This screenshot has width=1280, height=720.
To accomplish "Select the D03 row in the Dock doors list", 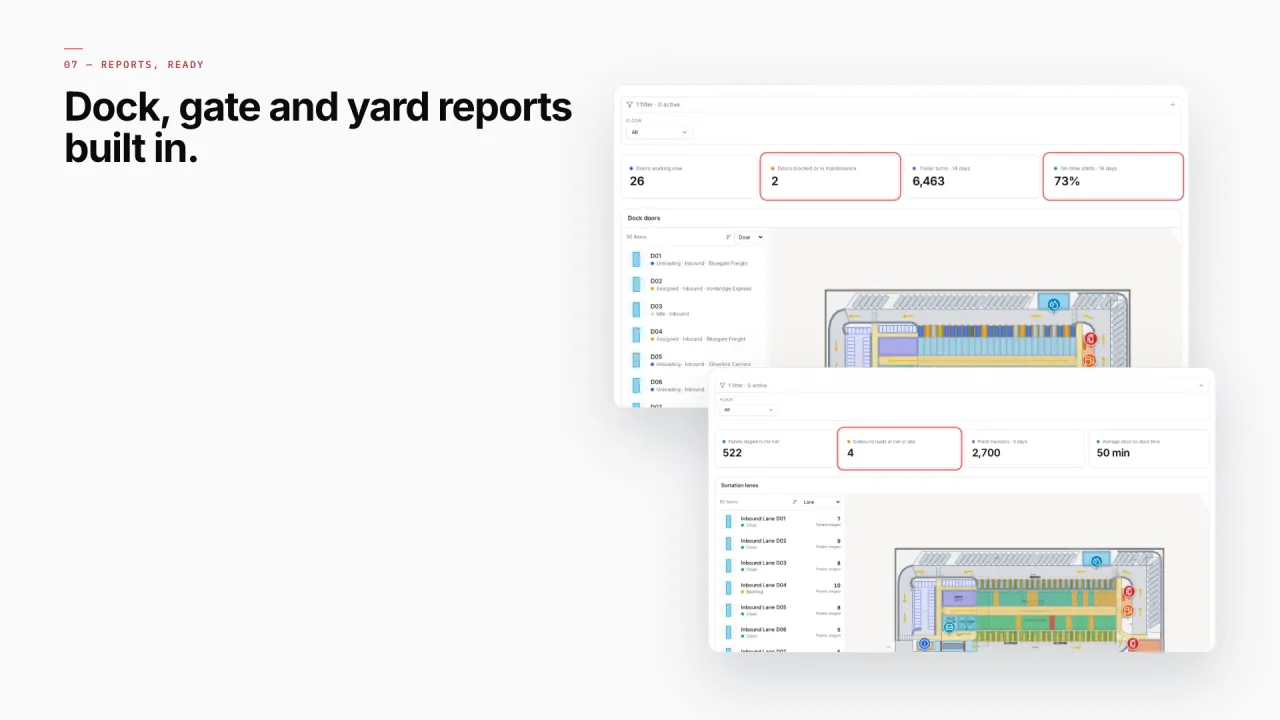I will tap(695, 310).
